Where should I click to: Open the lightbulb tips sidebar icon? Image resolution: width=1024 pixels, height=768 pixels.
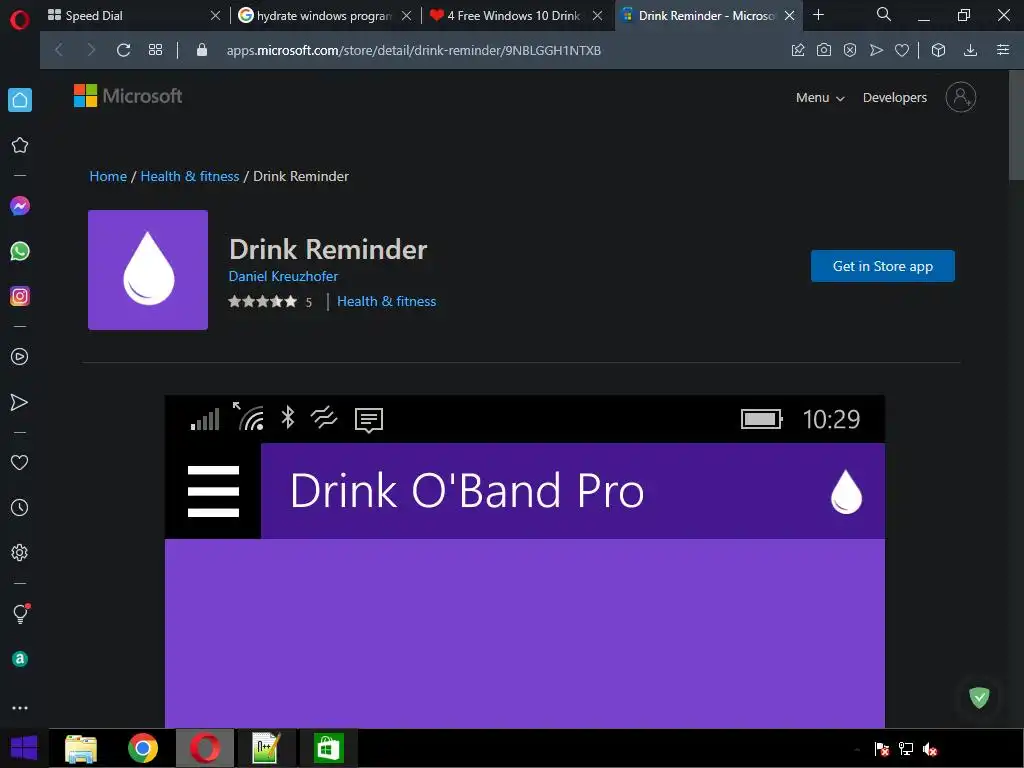coord(21,613)
